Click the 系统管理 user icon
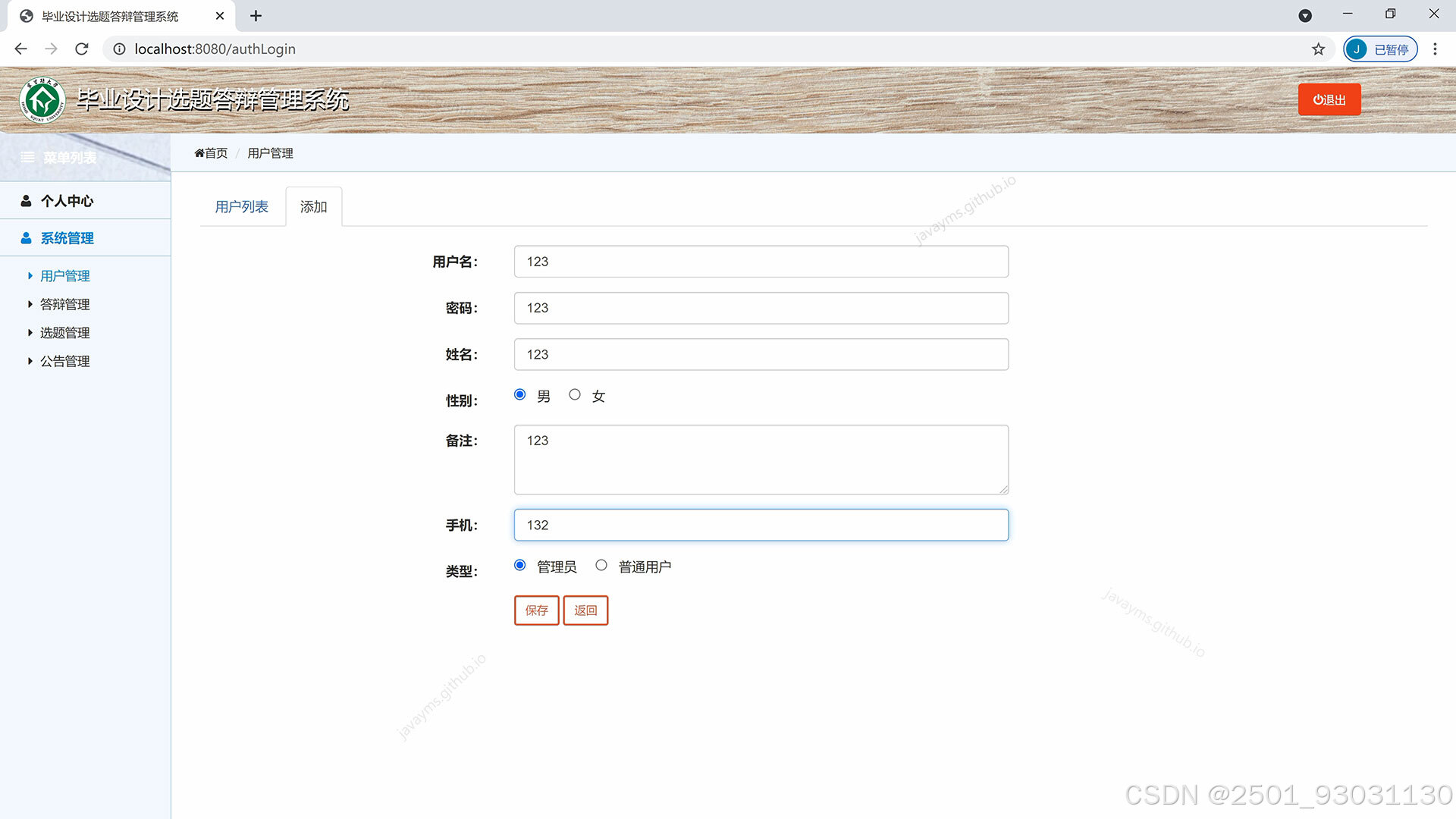 (x=26, y=238)
